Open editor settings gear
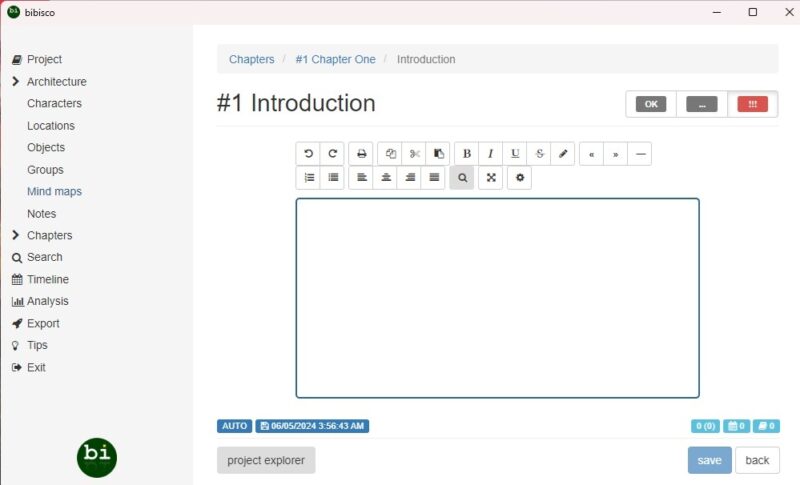Viewport: 800px width, 485px height. pos(519,177)
